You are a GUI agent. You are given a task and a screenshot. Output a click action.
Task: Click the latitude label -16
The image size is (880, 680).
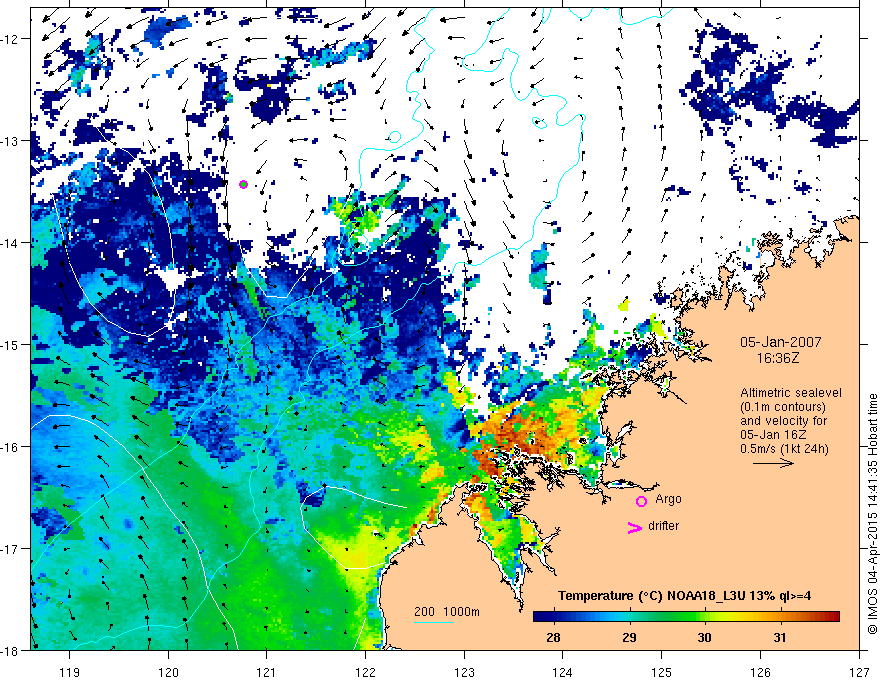(x=11, y=447)
